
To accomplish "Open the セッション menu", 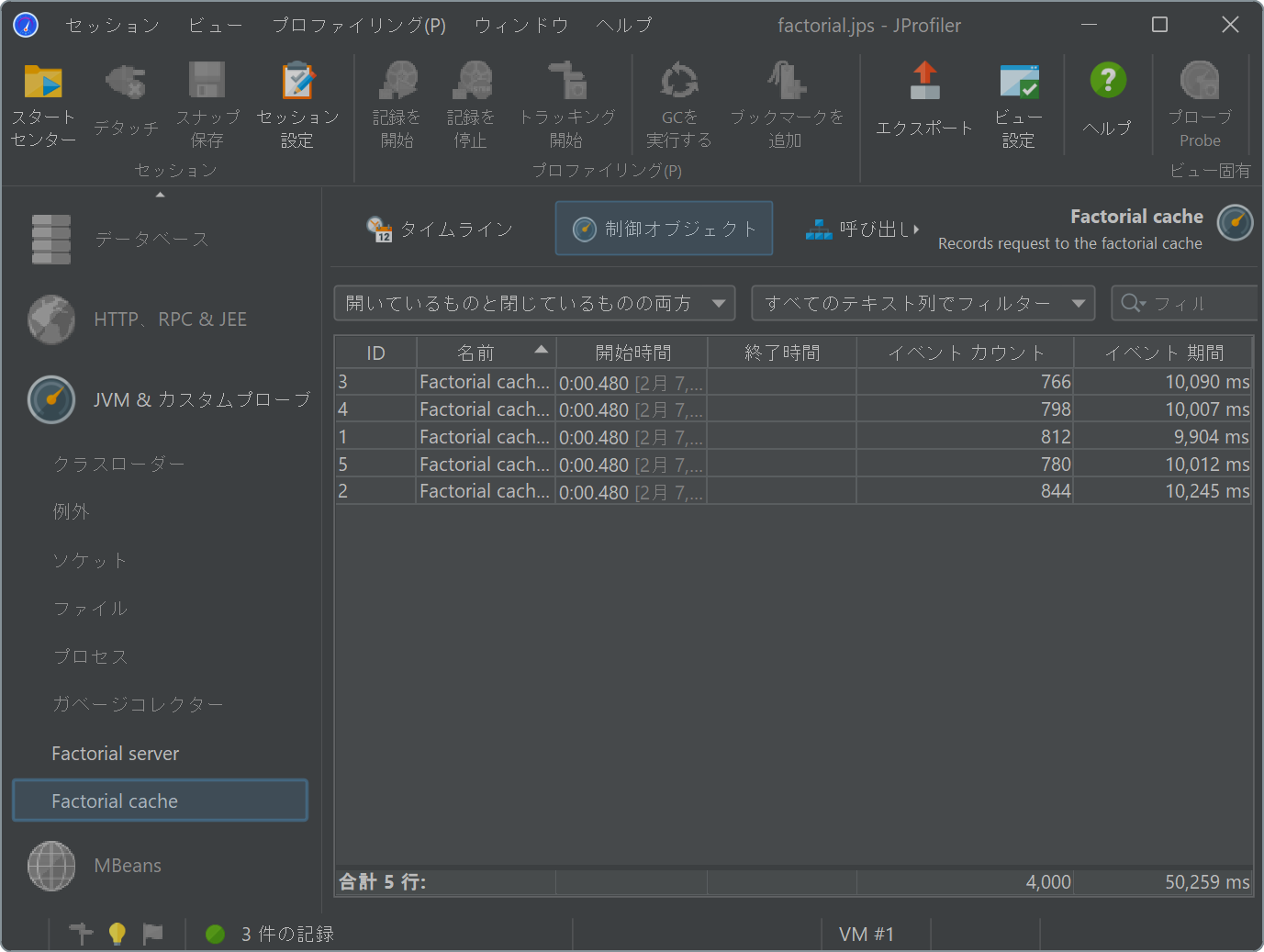I will 113,25.
